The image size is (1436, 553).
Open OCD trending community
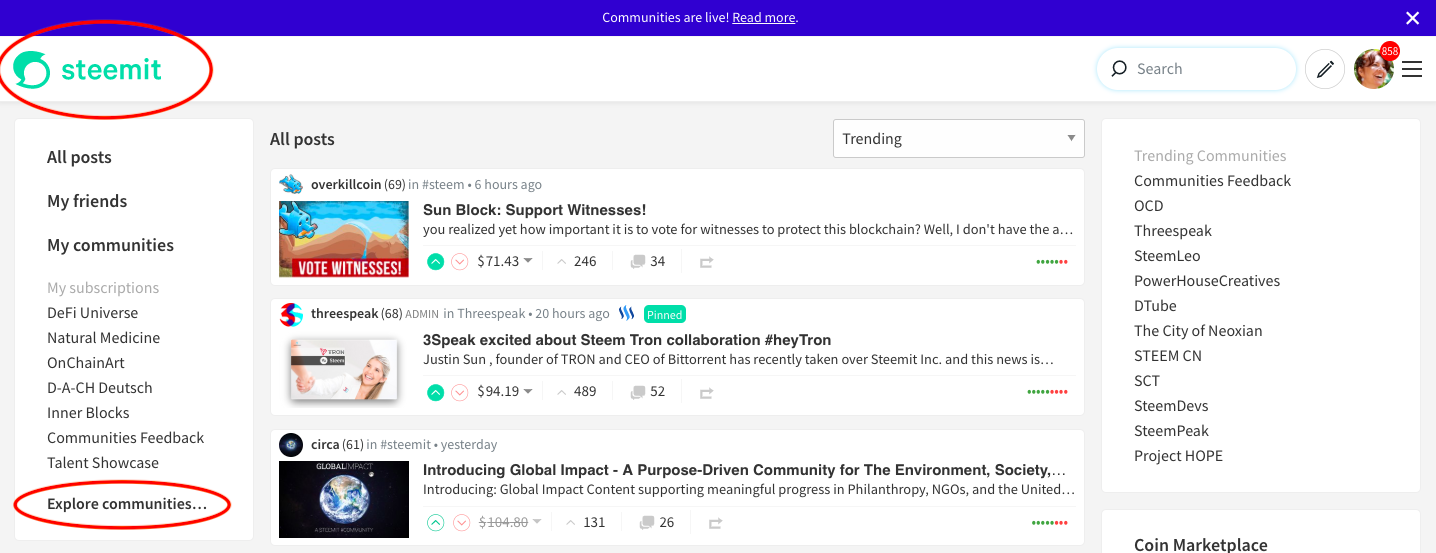[x=1149, y=206]
